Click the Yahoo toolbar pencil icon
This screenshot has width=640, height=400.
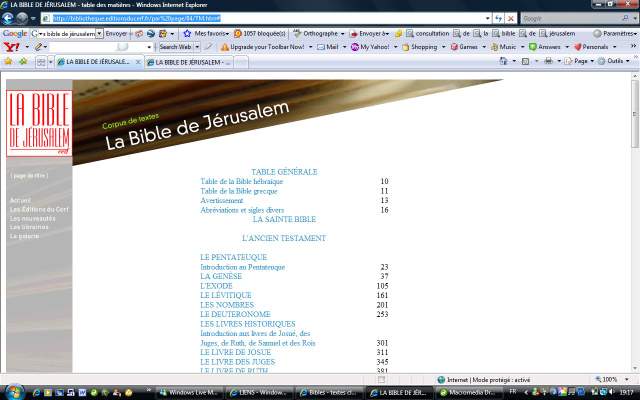38,47
